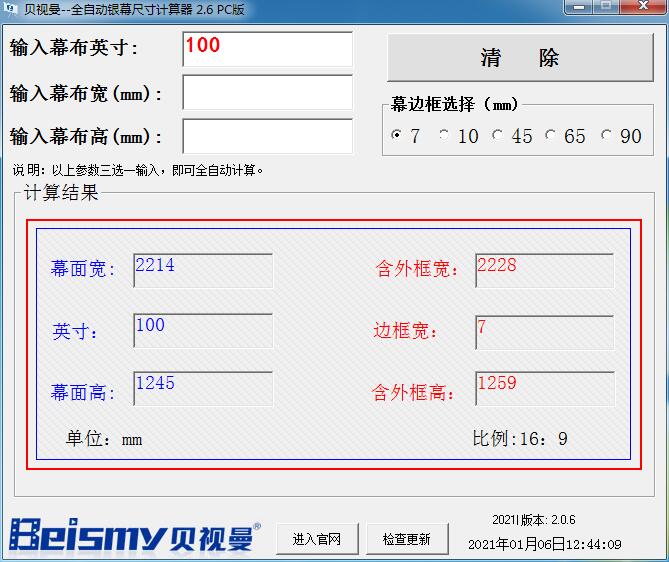Click the 英寸 result field showing 100
The width and height of the screenshot is (669, 562).
(x=203, y=331)
